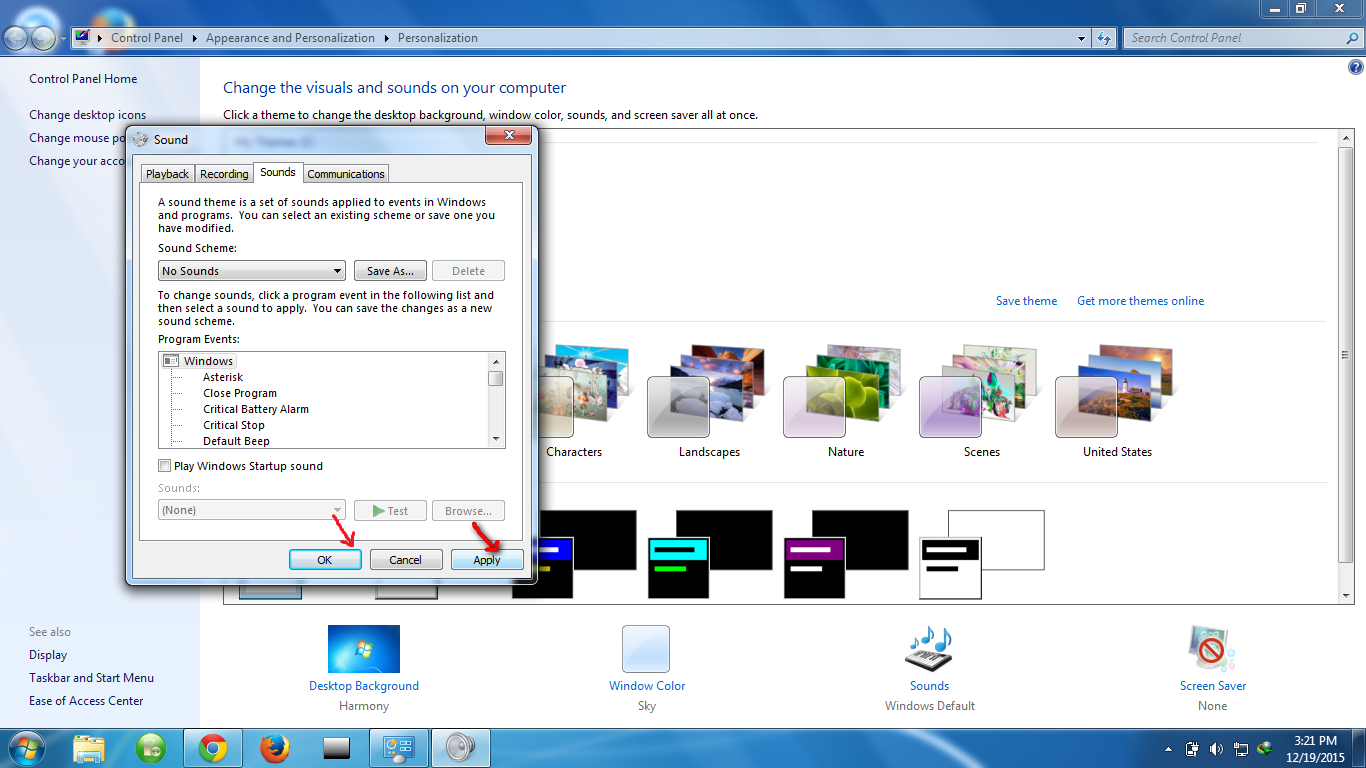1366x768 pixels.
Task: Launch Google Chrome from the taskbar
Action: (x=212, y=748)
